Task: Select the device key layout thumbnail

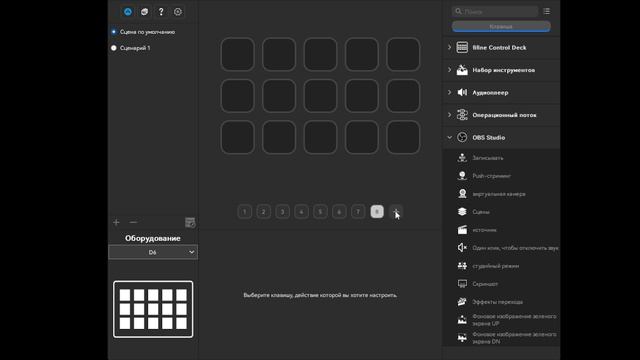Action: pos(153,309)
